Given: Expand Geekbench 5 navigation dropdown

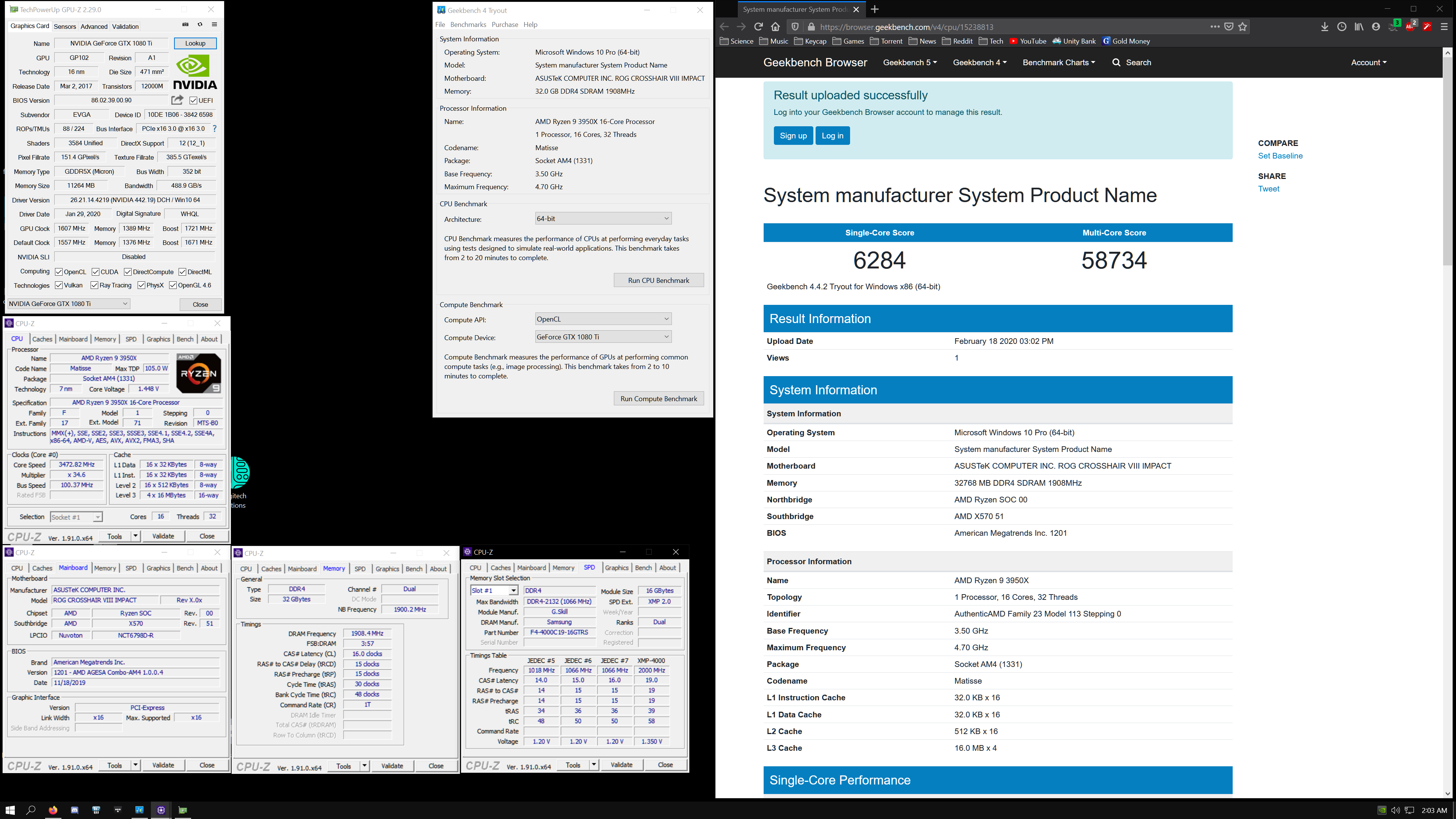Looking at the screenshot, I should click(910, 62).
